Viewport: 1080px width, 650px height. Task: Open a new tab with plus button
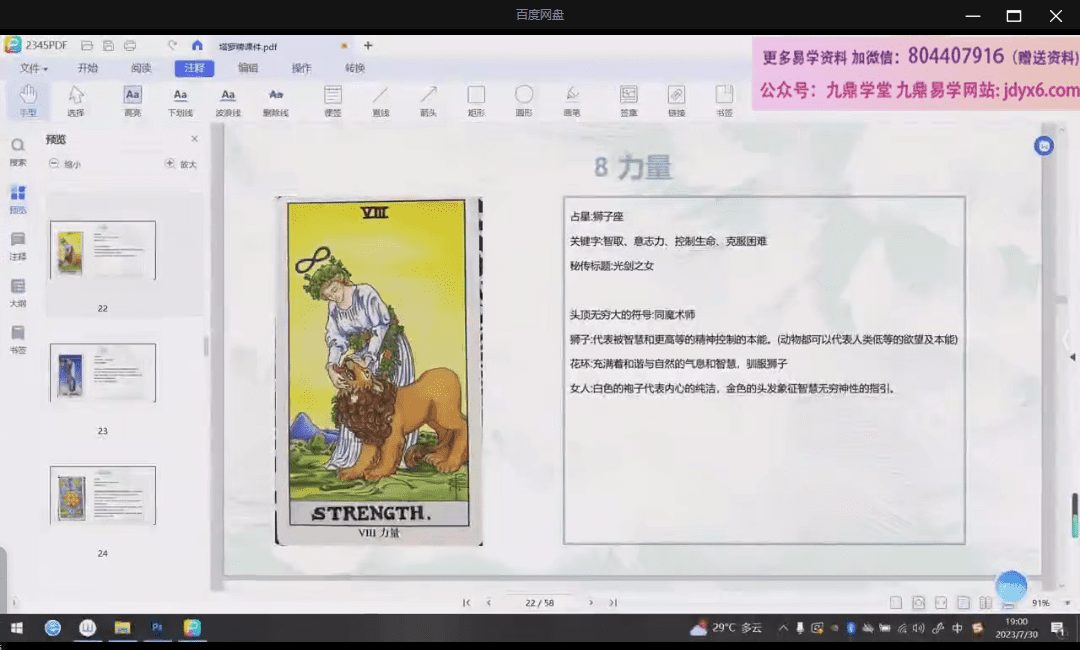coord(368,45)
